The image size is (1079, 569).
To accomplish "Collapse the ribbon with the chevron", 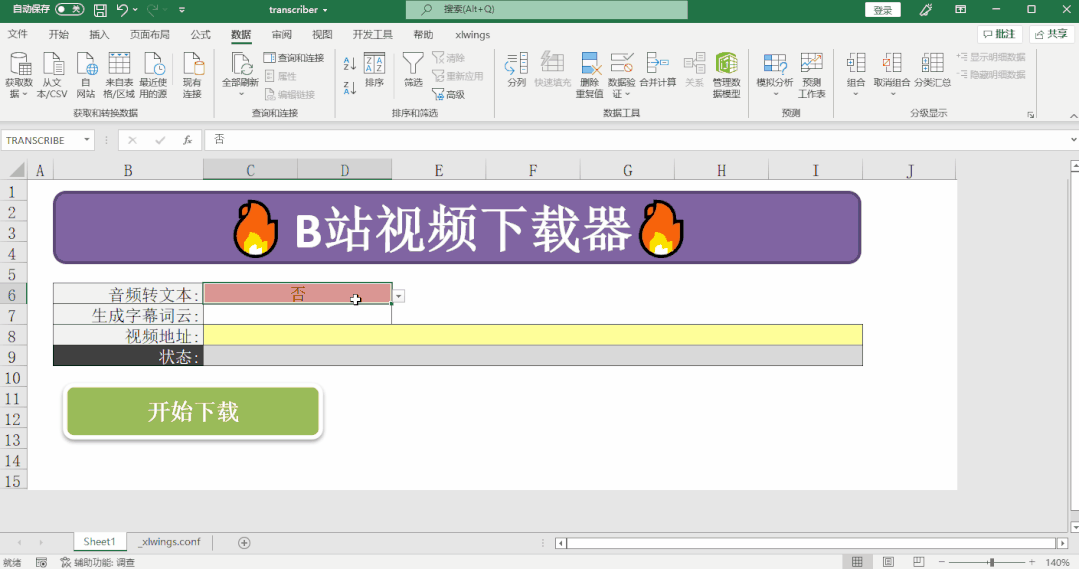I will [1073, 116].
